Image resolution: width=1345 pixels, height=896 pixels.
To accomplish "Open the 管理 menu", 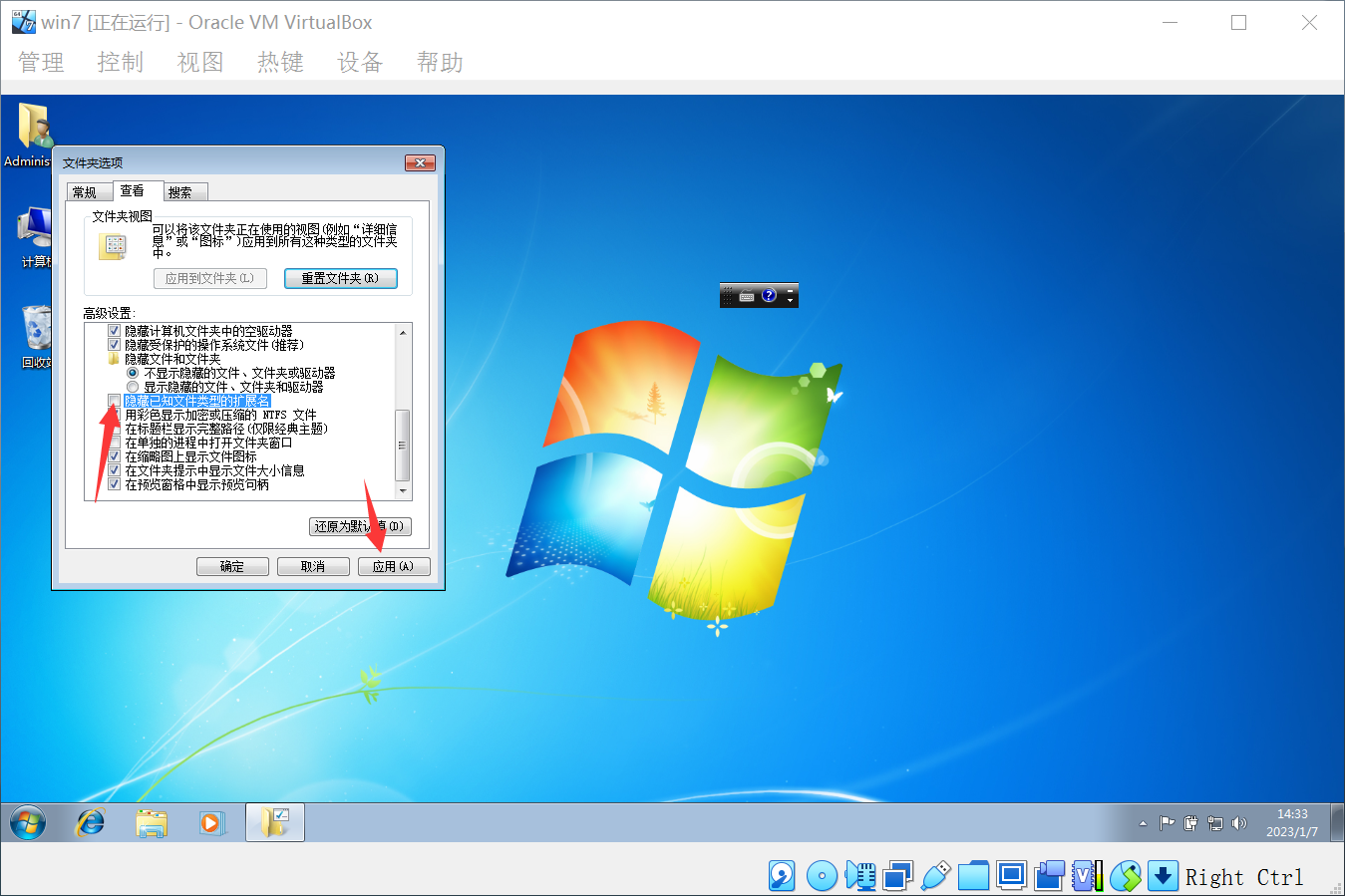I will tap(41, 63).
